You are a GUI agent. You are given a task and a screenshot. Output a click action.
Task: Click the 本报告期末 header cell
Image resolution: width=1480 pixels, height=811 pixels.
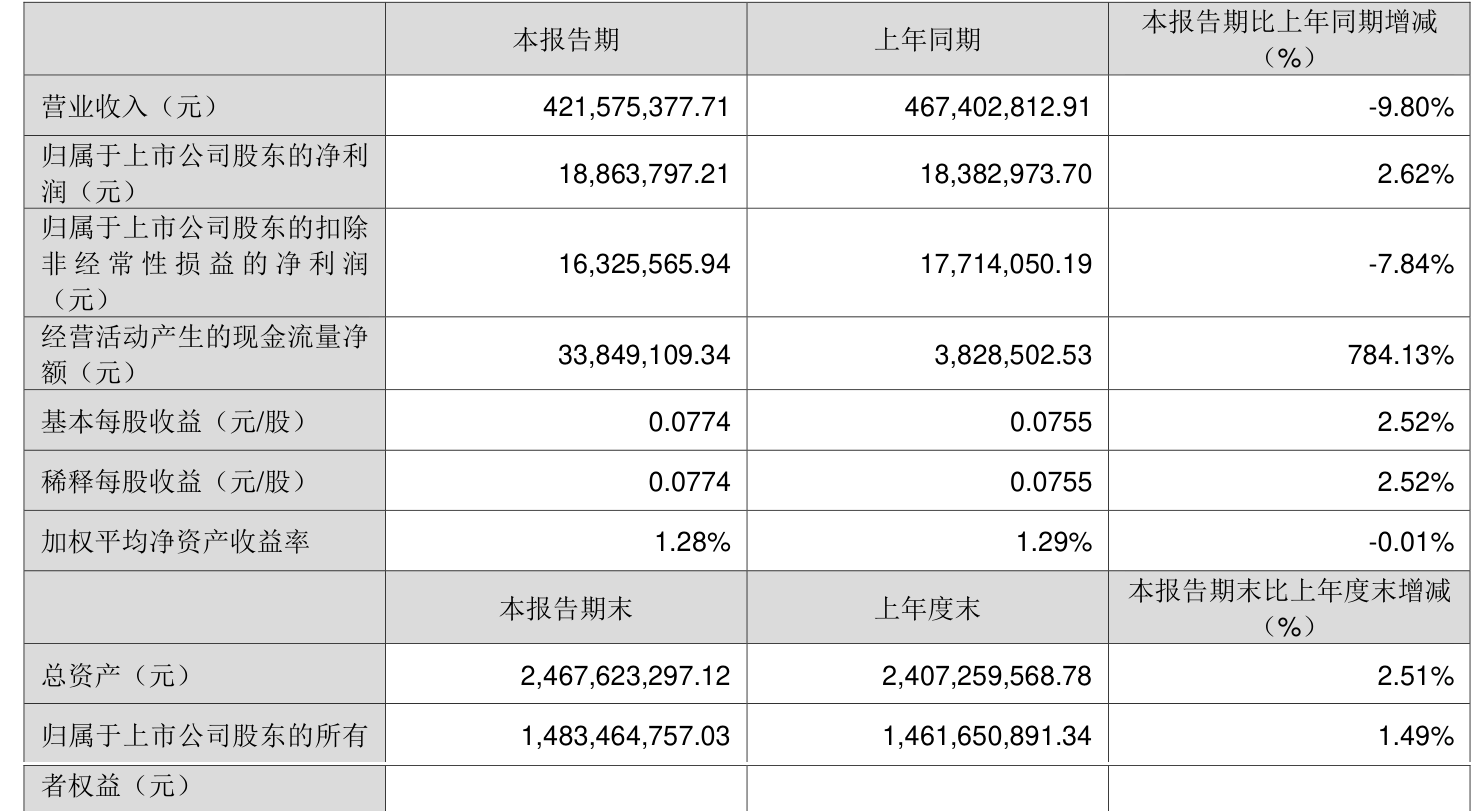click(x=566, y=609)
